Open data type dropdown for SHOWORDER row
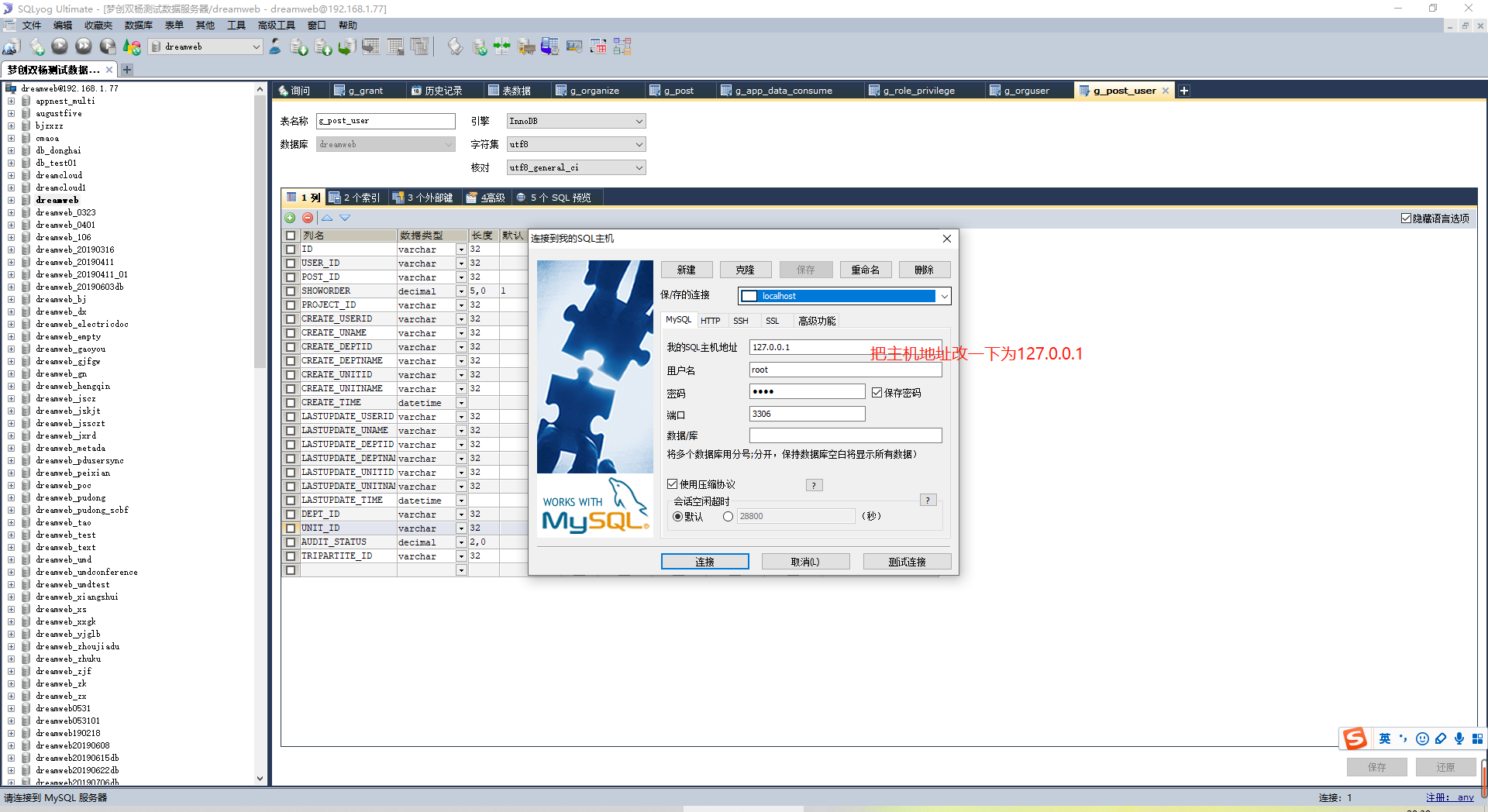This screenshot has height=812, width=1488. click(461, 291)
